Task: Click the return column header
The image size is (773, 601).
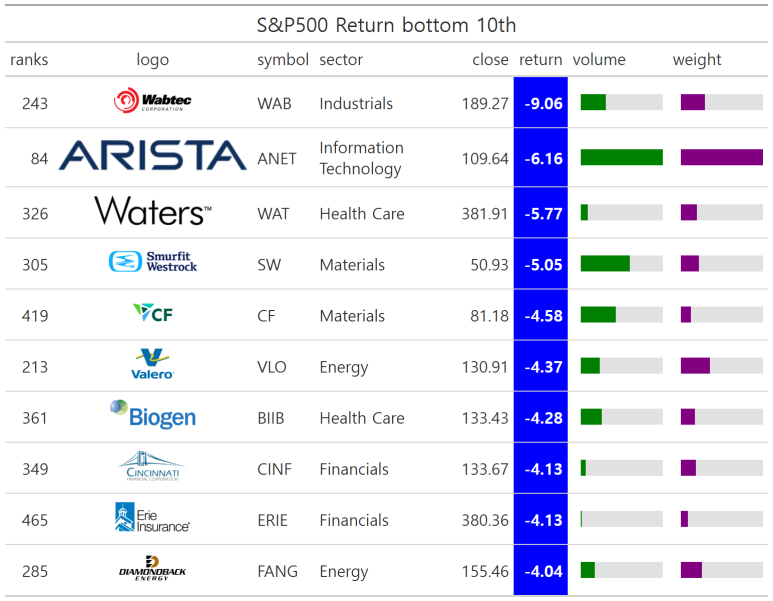Action: [540, 60]
